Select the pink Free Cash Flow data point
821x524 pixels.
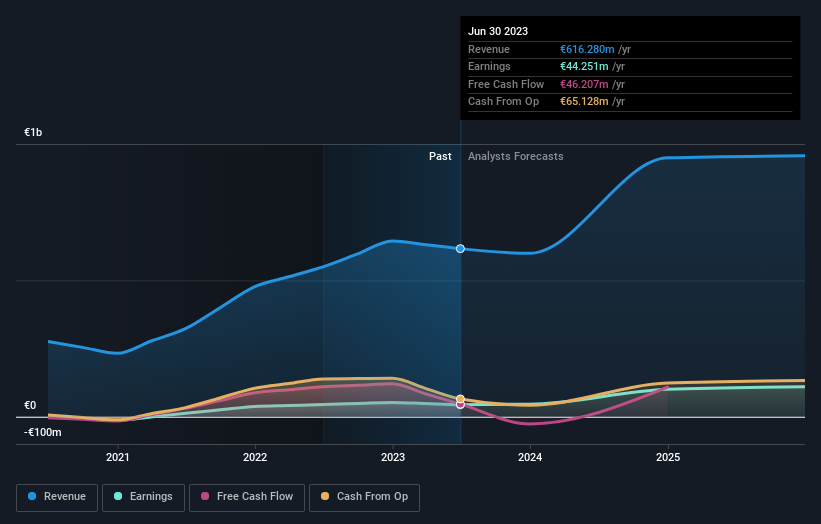click(460, 405)
